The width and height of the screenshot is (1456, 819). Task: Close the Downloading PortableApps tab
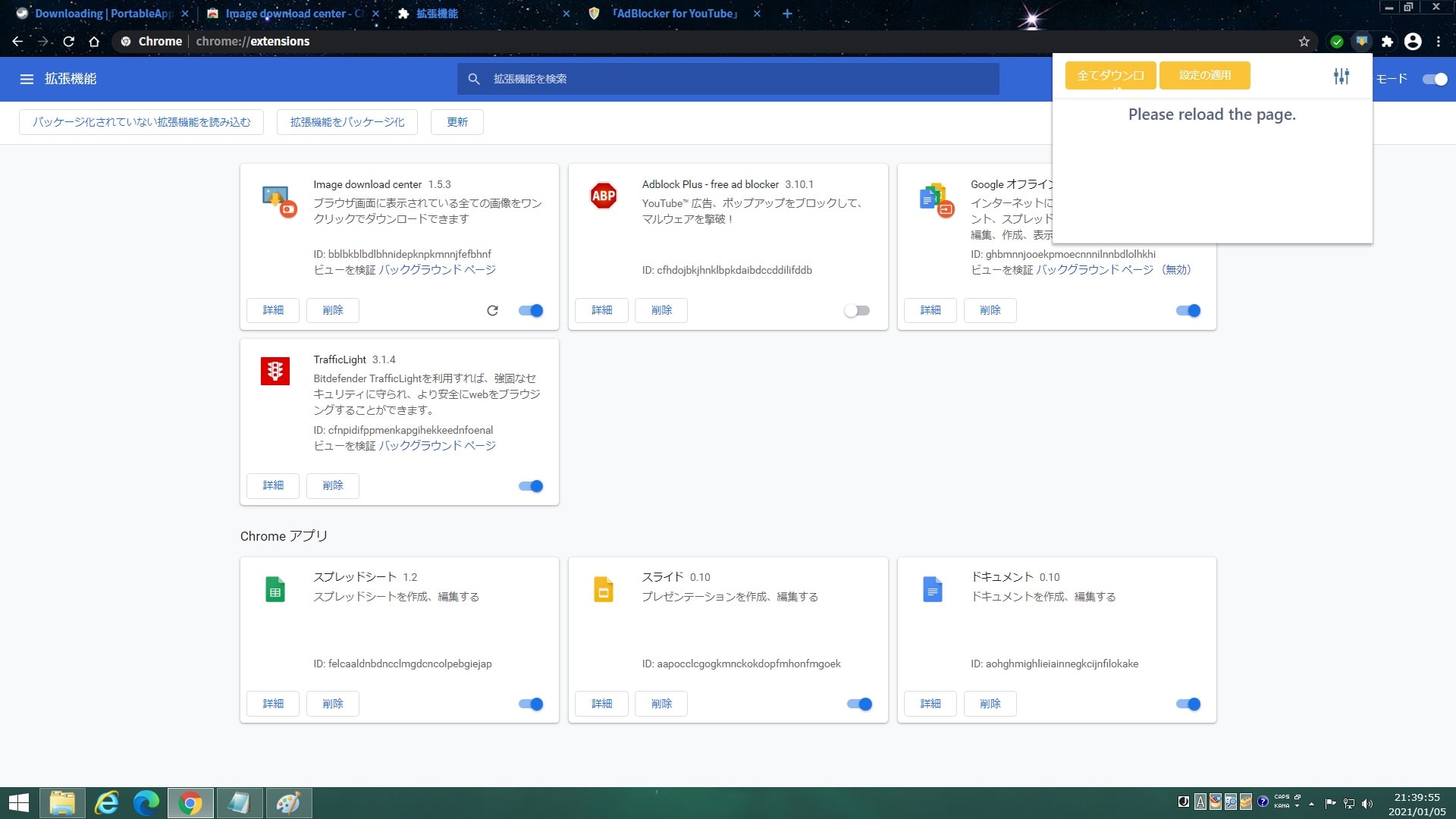184,14
